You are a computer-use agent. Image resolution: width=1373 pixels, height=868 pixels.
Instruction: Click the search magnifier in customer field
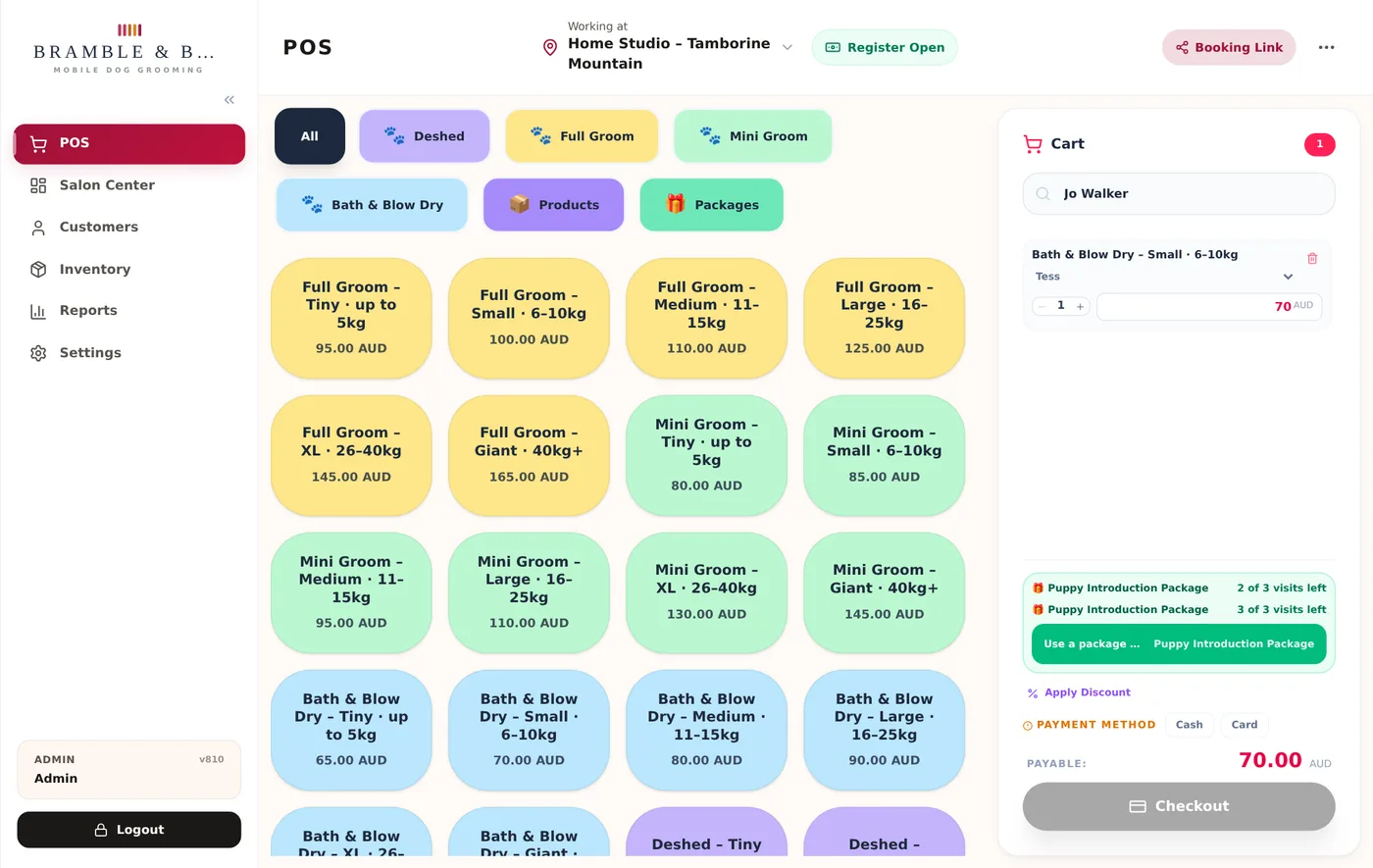pyautogui.click(x=1043, y=194)
